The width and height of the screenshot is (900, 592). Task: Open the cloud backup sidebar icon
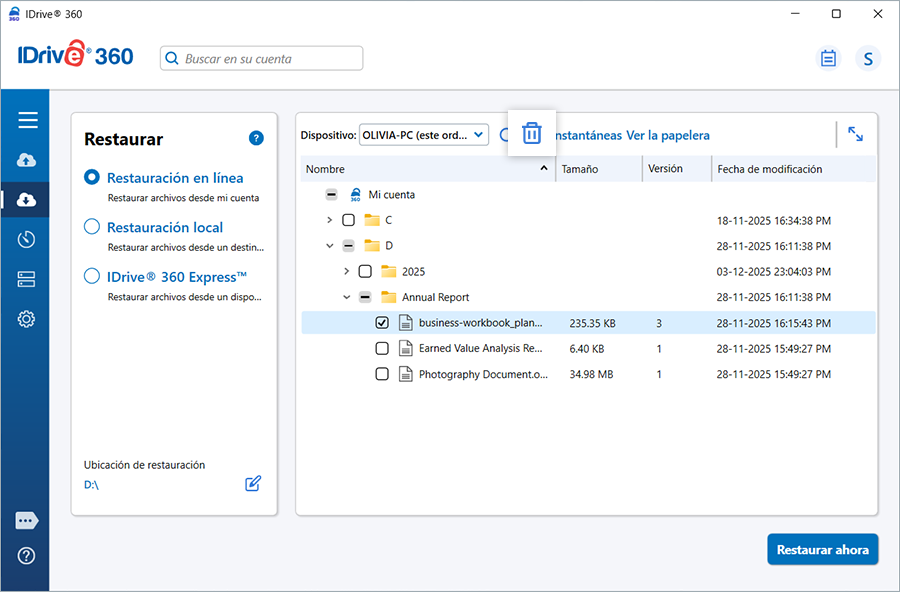point(27,160)
